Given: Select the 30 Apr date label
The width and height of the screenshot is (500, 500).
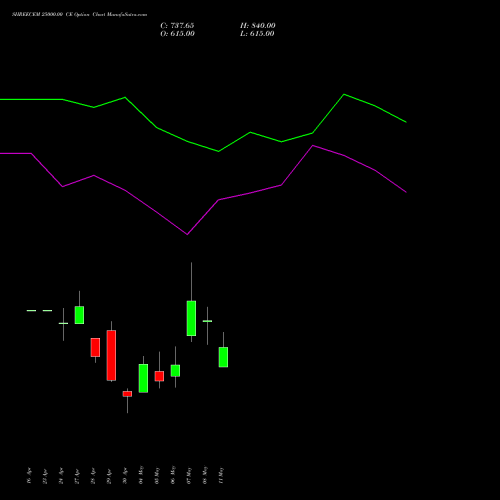Looking at the screenshot, I should click(x=125, y=476).
